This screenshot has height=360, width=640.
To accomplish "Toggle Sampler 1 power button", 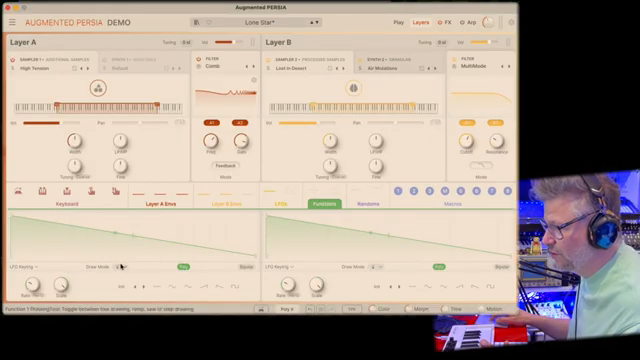I will (12, 60).
